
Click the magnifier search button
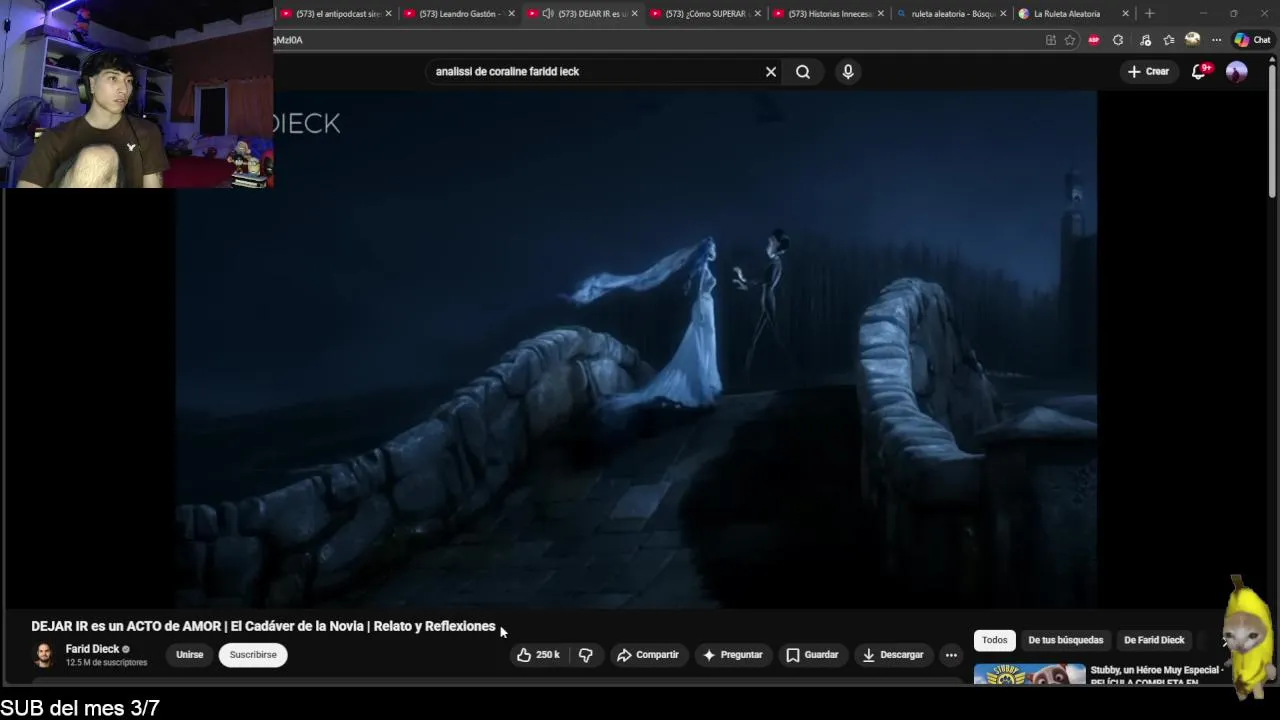[803, 72]
